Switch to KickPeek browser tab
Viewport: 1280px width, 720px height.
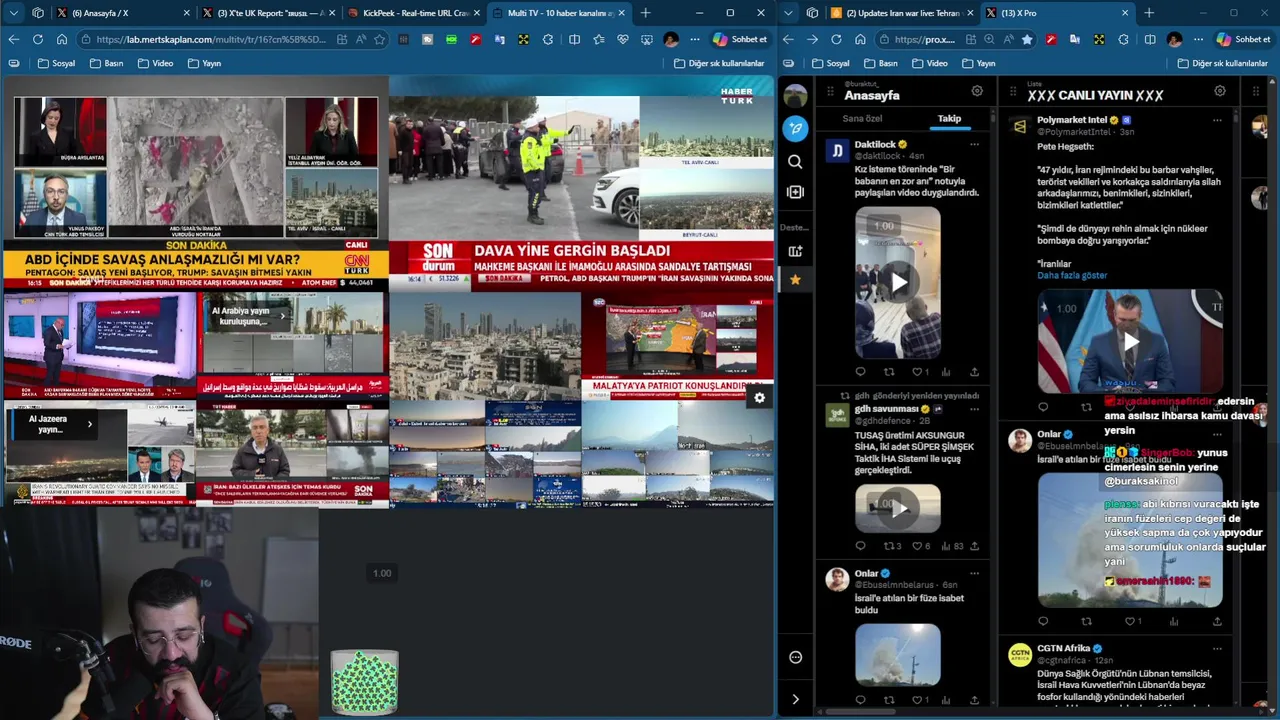(415, 13)
